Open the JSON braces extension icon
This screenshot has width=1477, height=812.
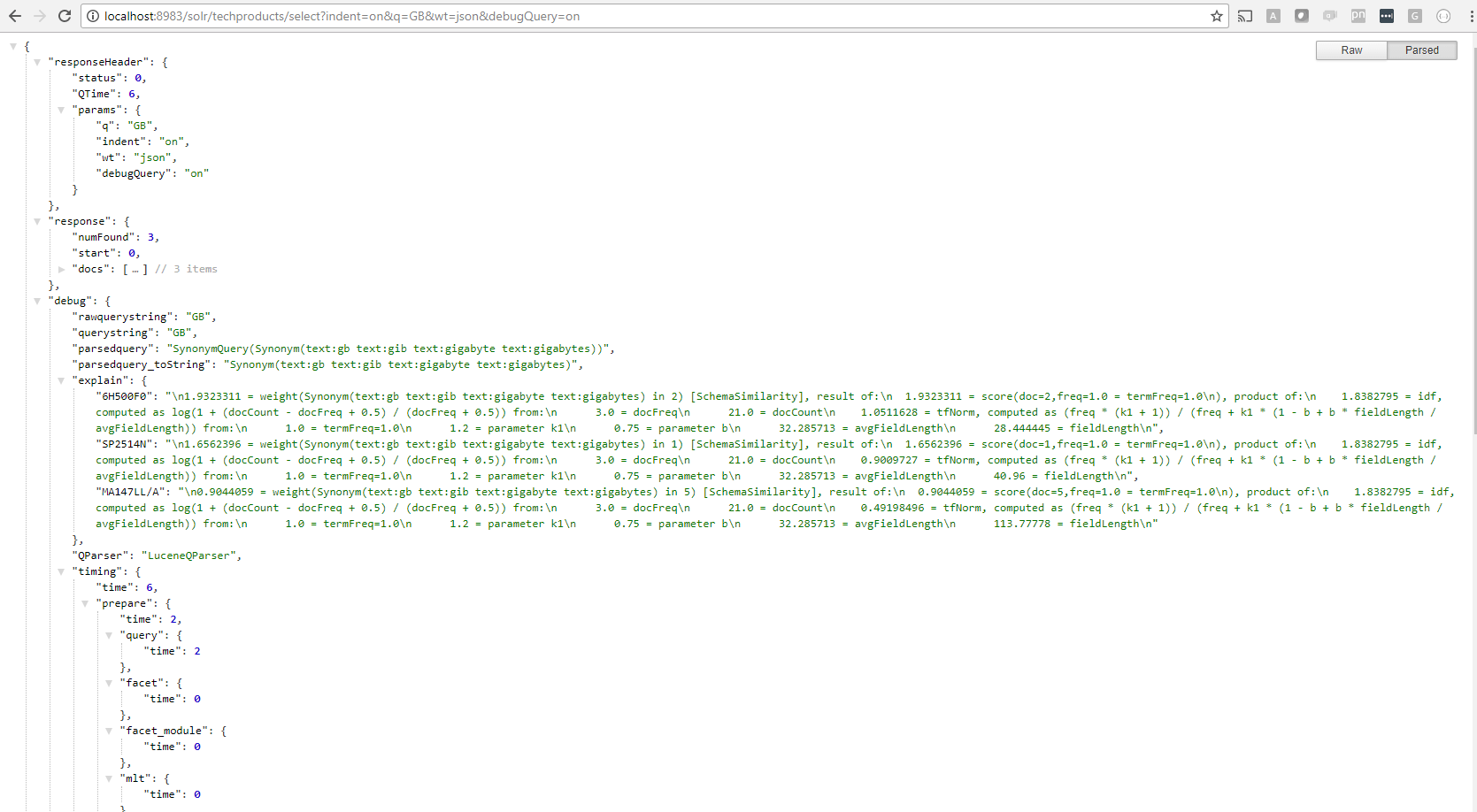point(1443,16)
